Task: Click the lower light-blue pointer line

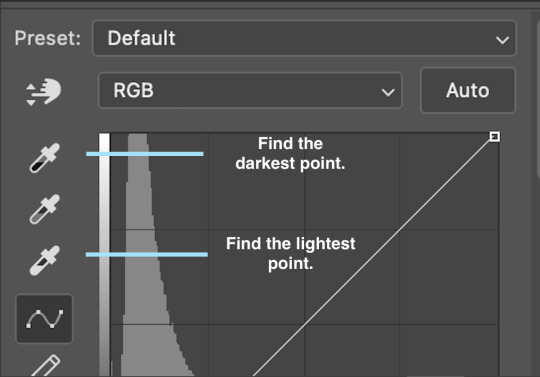Action: [x=147, y=255]
